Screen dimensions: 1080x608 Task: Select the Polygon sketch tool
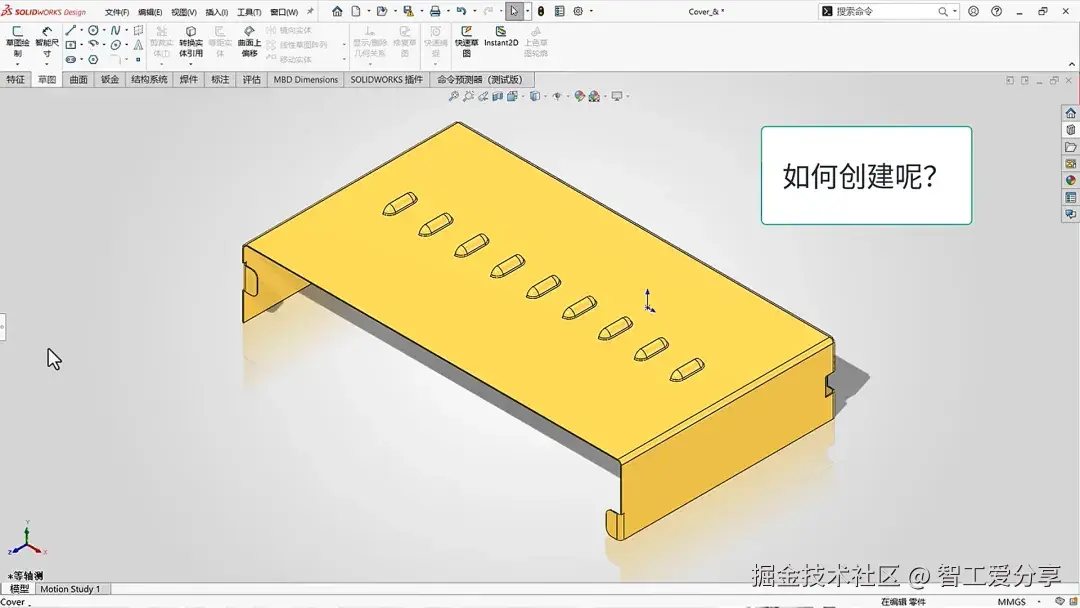point(93,59)
